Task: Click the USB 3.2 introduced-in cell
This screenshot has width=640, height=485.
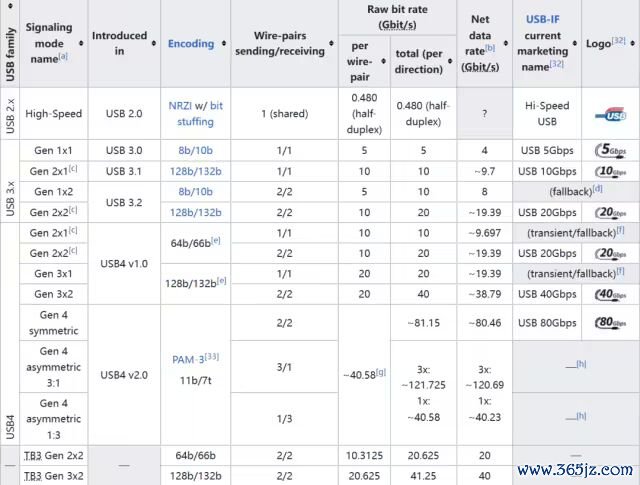Action: (124, 202)
